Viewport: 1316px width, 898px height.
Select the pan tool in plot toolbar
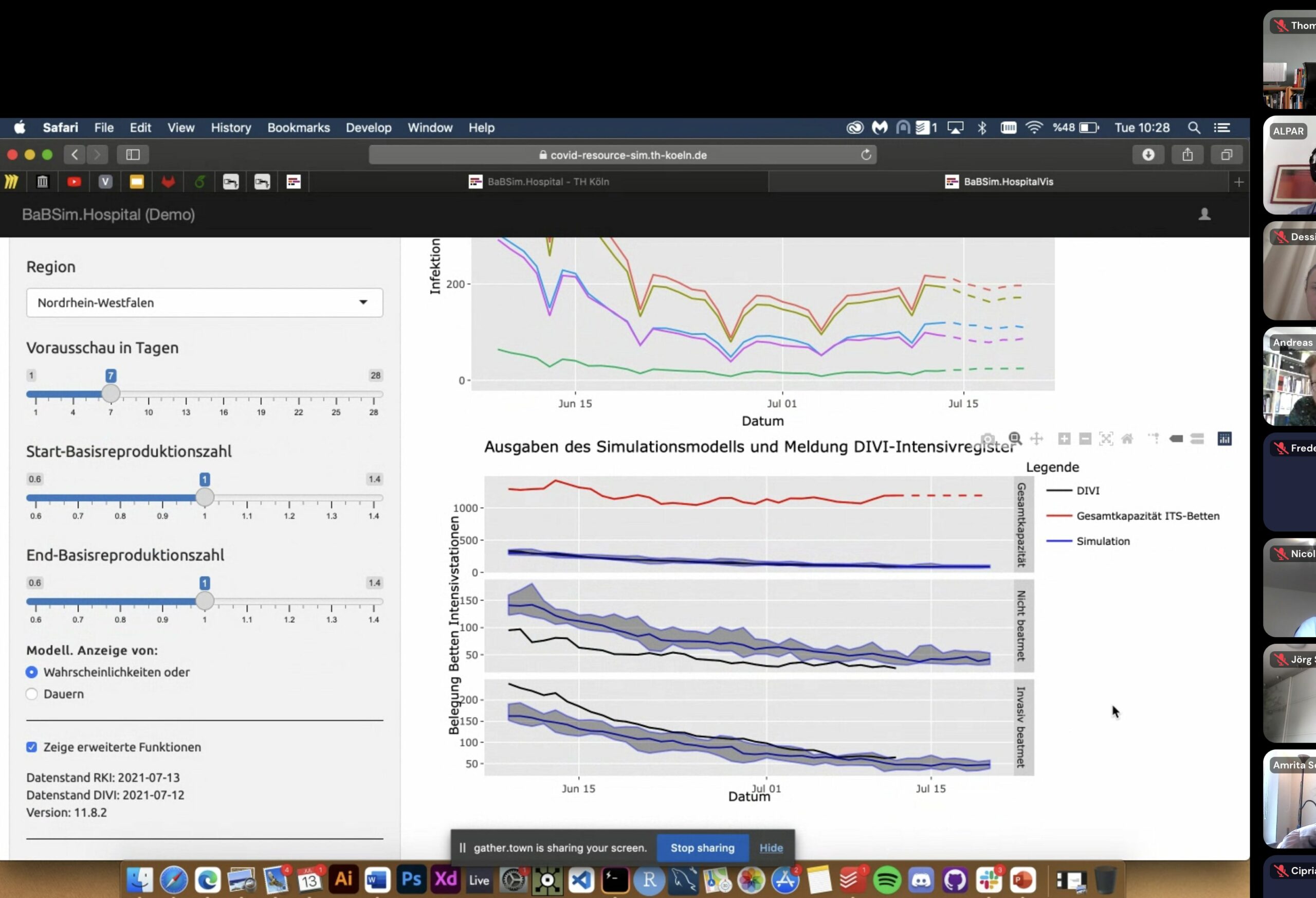[1036, 439]
